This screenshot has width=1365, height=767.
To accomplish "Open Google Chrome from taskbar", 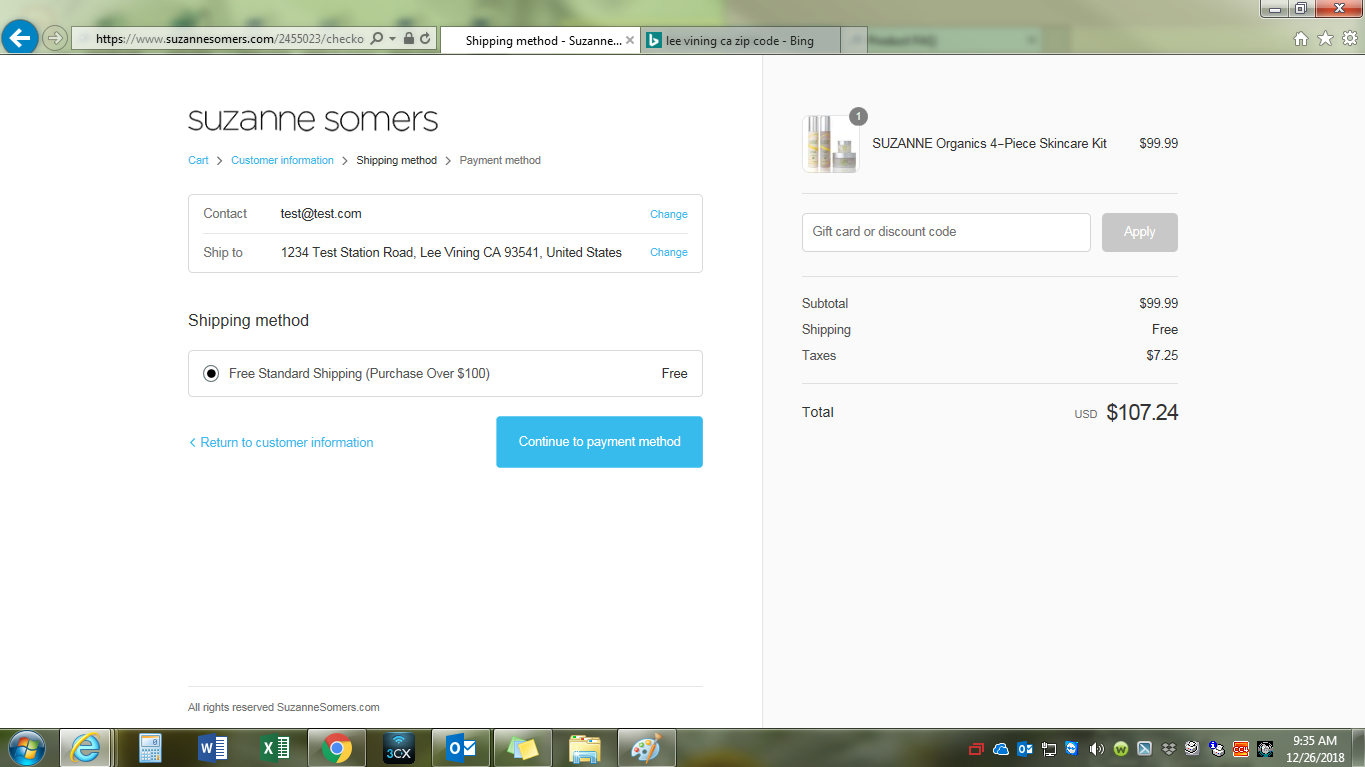I will (x=337, y=748).
